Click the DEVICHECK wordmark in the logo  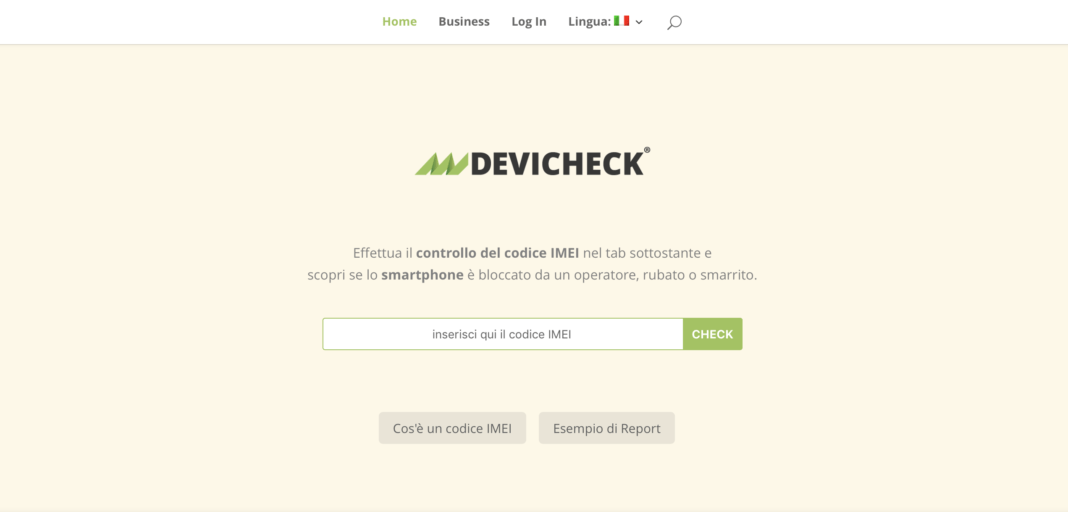coord(557,163)
